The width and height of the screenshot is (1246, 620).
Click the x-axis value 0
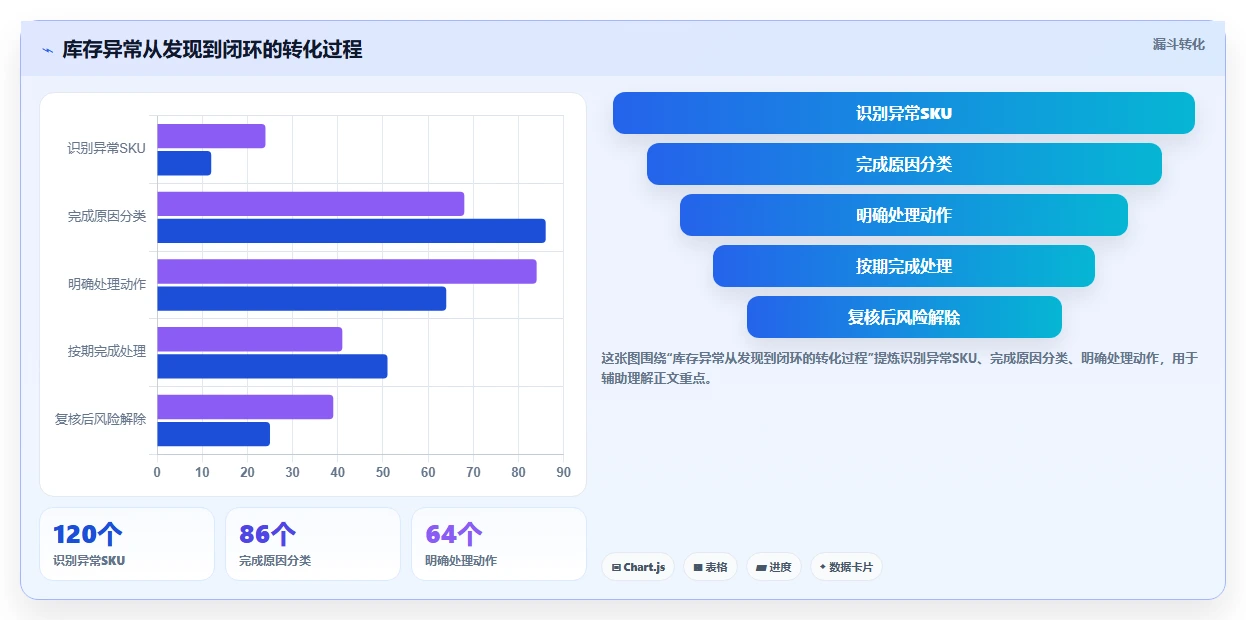click(157, 472)
